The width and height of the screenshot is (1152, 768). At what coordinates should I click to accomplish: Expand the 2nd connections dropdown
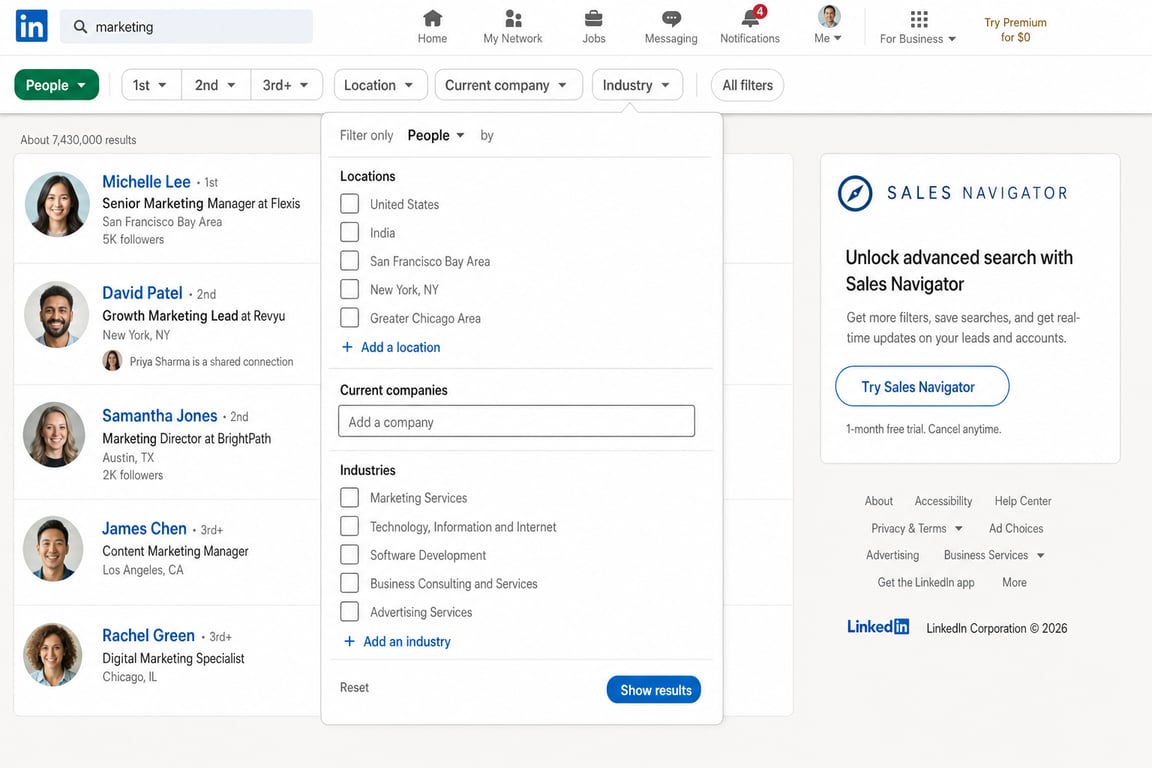[x=216, y=85]
